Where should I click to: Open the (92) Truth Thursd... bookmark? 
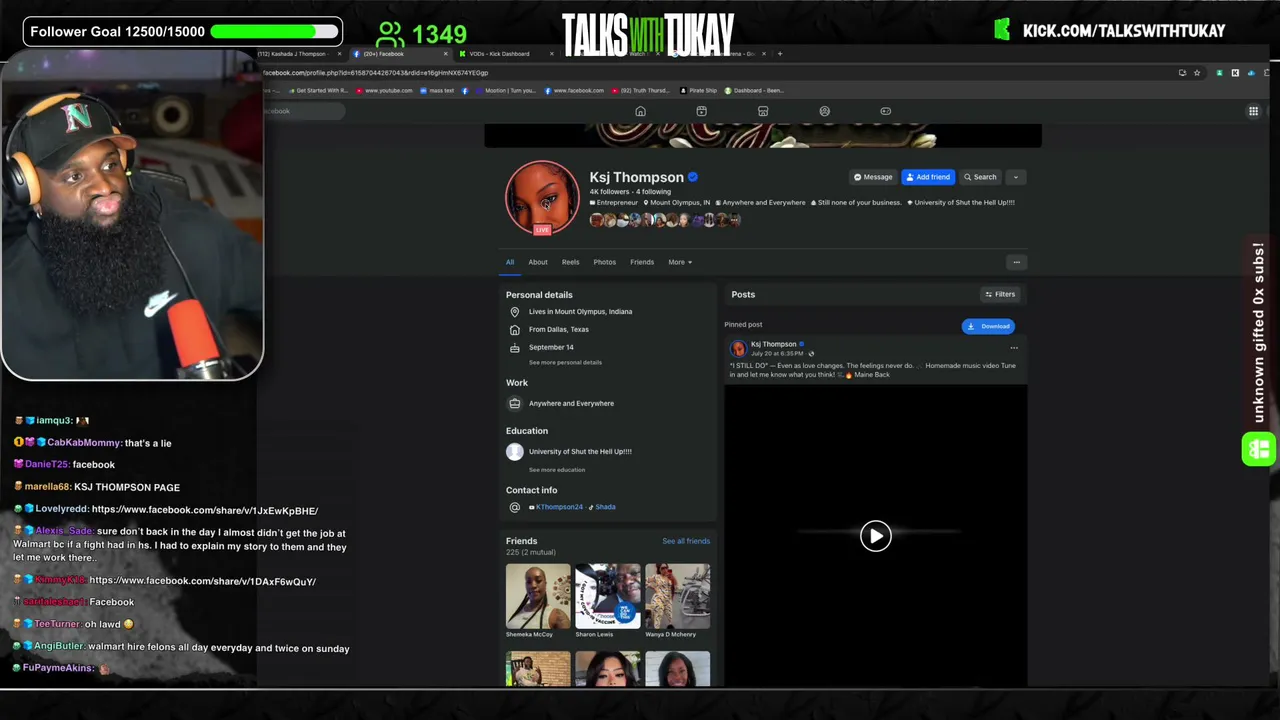click(641, 90)
